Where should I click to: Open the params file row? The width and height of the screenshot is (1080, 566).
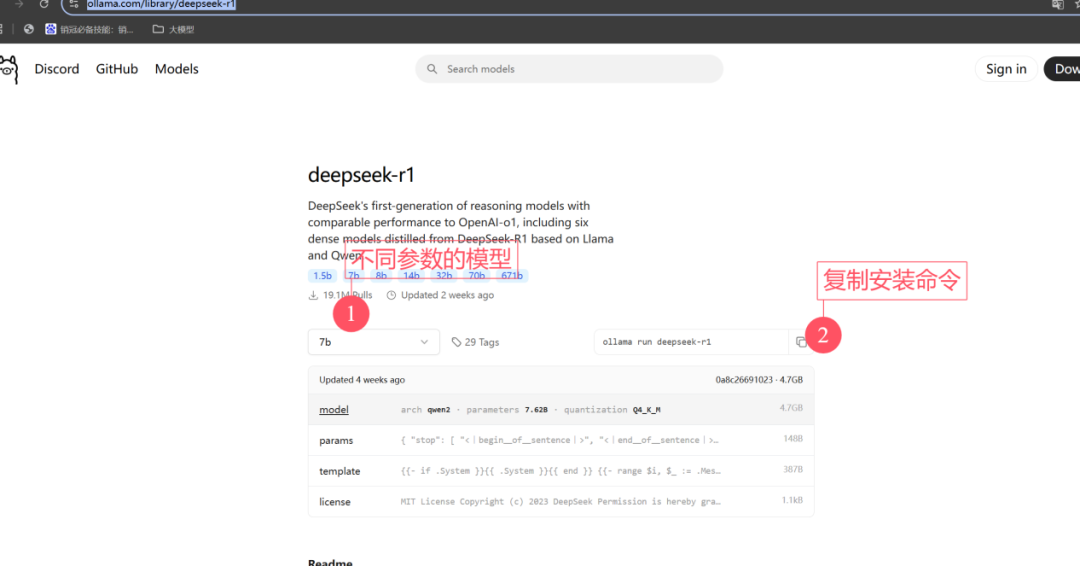[x=561, y=440]
